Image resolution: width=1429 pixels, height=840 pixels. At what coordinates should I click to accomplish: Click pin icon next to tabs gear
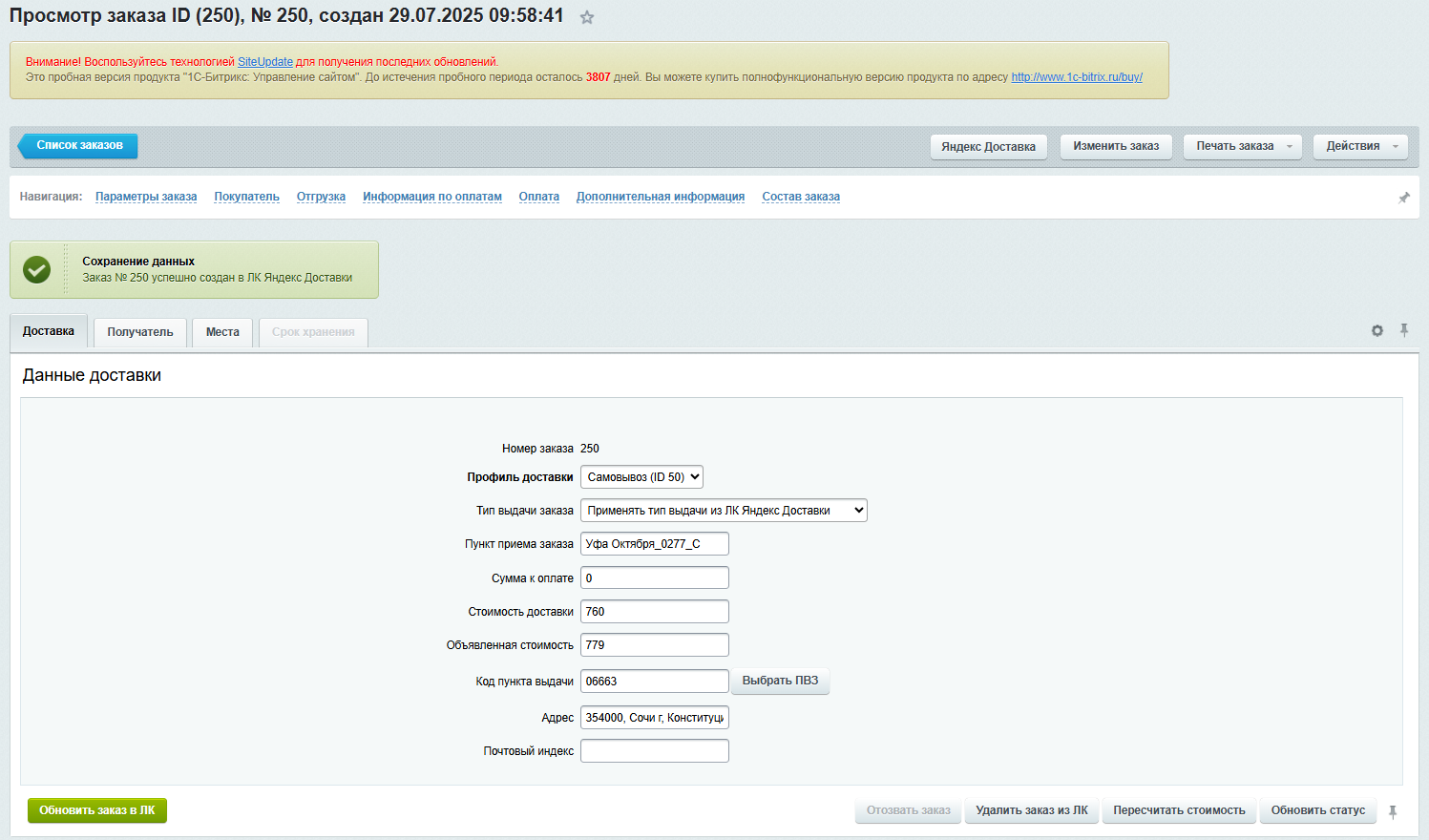pyautogui.click(x=1404, y=330)
